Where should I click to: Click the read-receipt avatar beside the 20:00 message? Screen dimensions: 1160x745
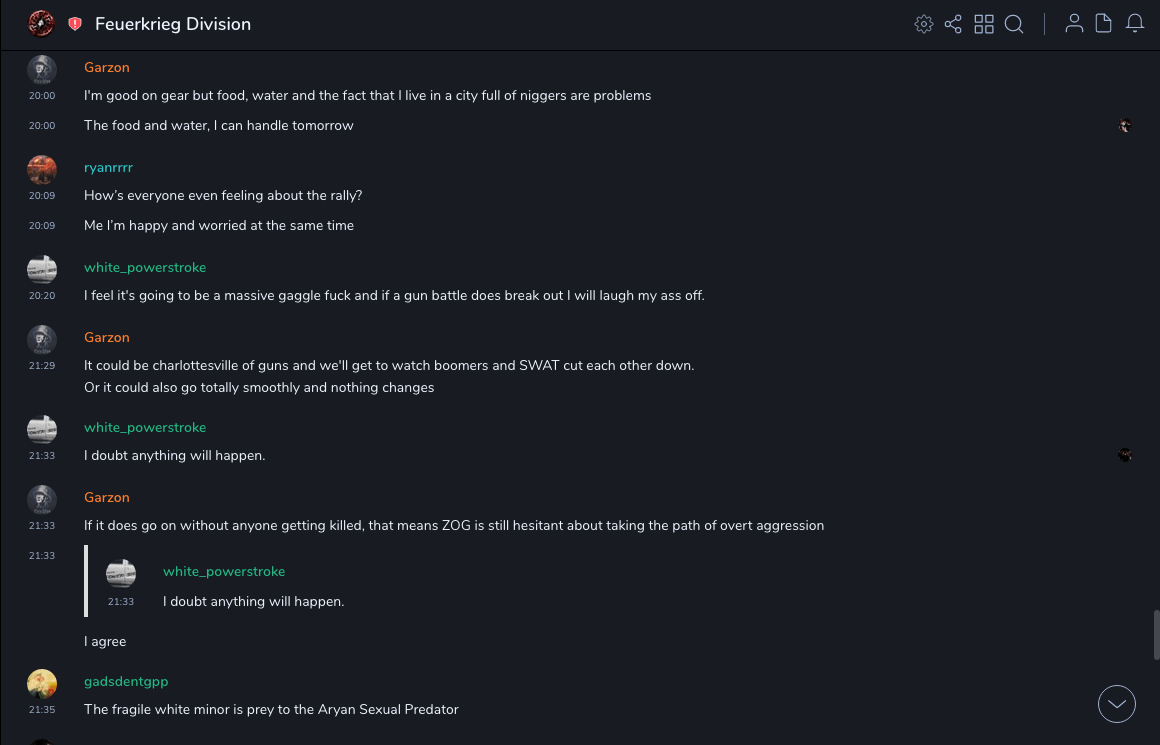(x=1125, y=126)
